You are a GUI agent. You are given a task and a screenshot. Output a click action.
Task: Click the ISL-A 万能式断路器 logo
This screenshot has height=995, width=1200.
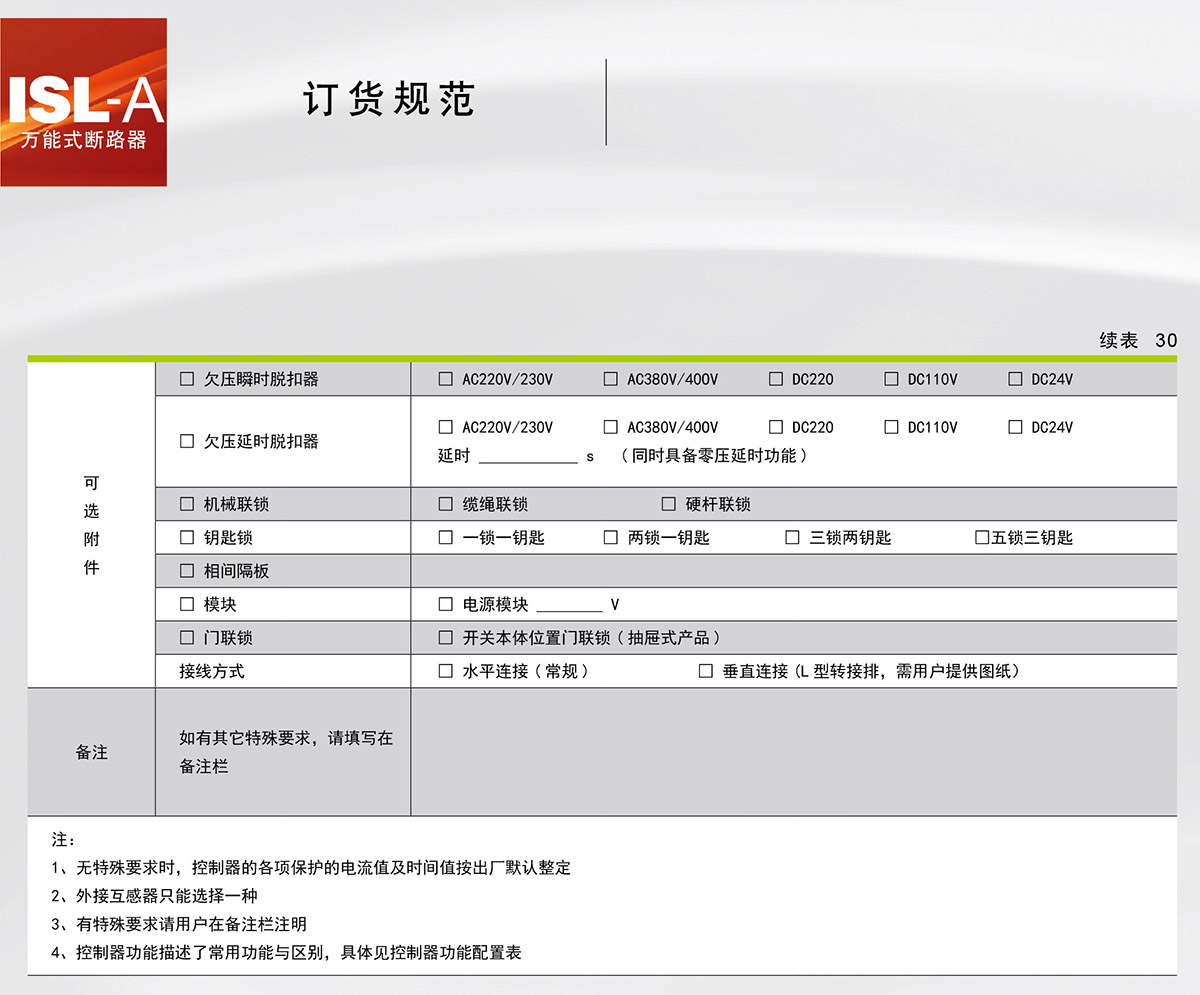pos(84,102)
